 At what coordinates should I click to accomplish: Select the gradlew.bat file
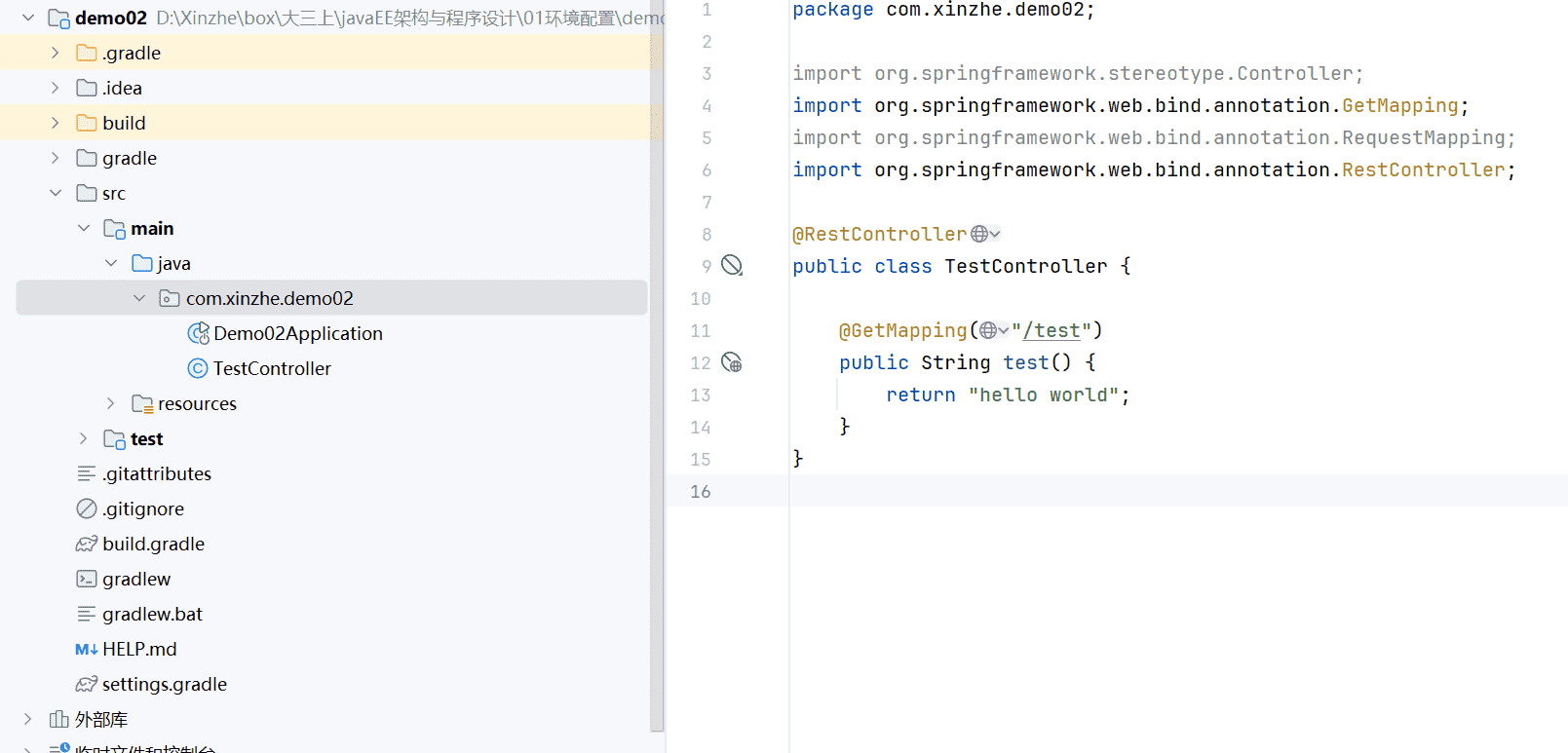coord(152,614)
